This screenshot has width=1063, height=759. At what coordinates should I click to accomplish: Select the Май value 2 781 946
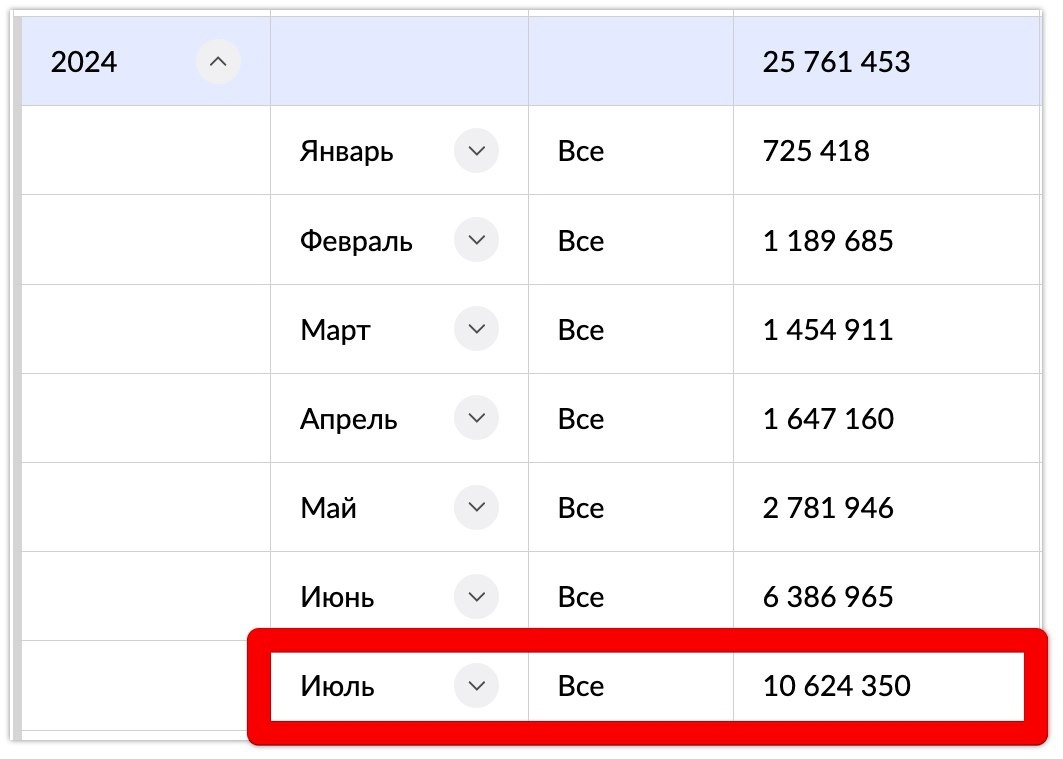point(828,508)
